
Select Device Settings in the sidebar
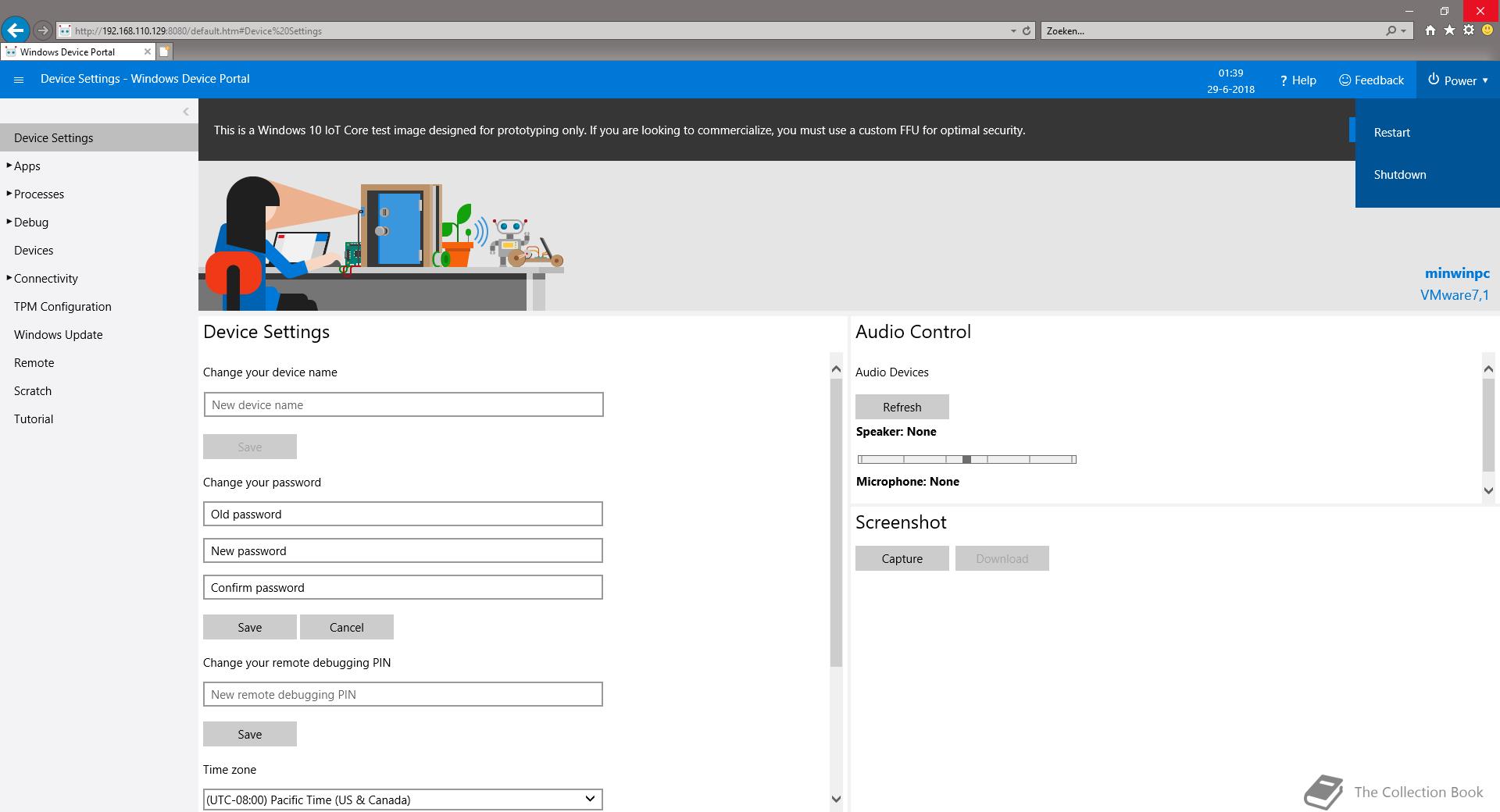tap(99, 137)
